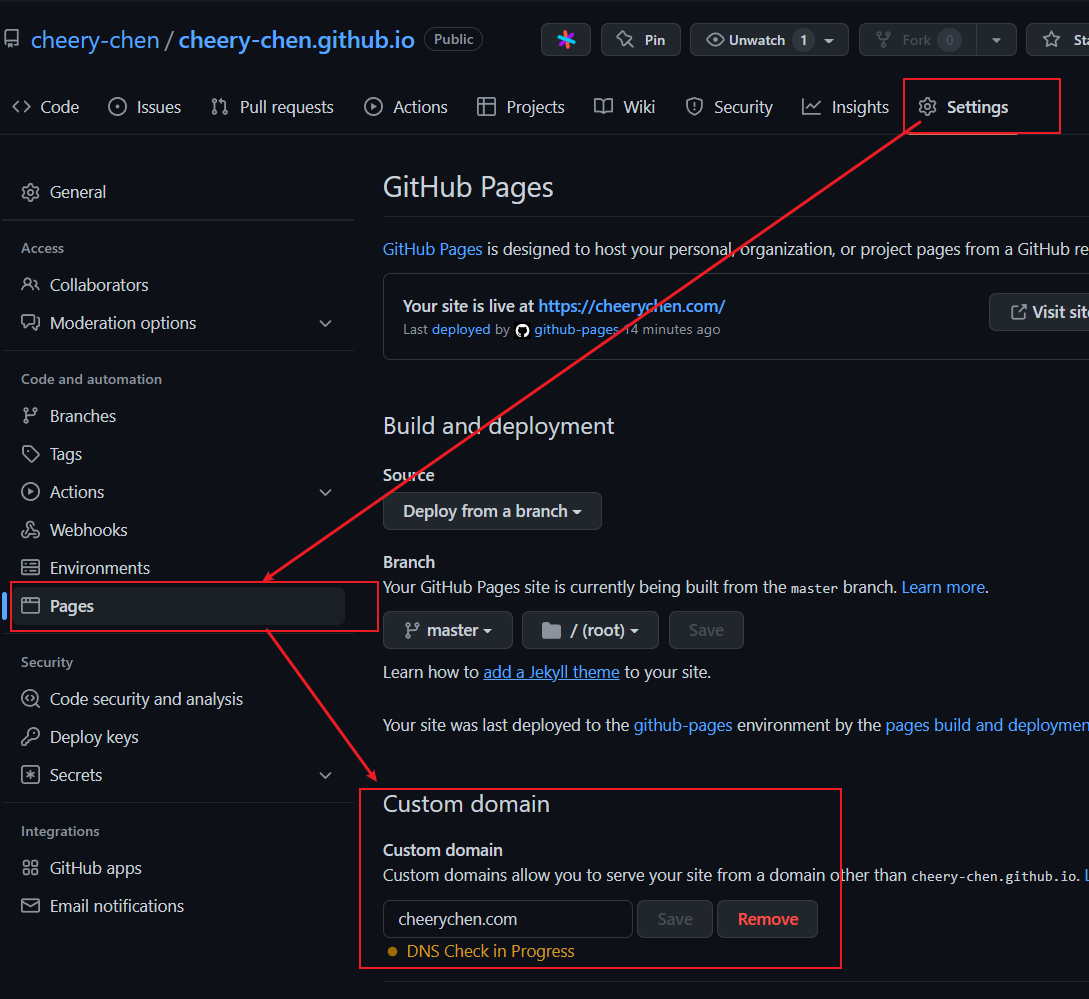Screen dimensions: 1089x999
Task: Open the Security tab with shield icon
Action: pos(729,107)
